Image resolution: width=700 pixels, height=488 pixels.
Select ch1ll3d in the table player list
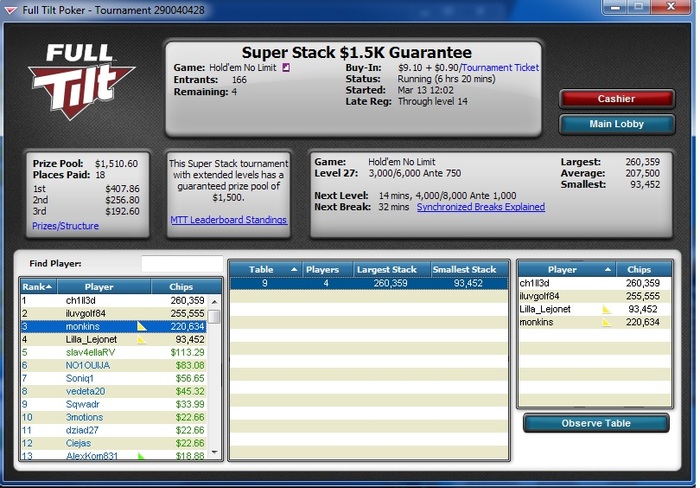coord(595,283)
